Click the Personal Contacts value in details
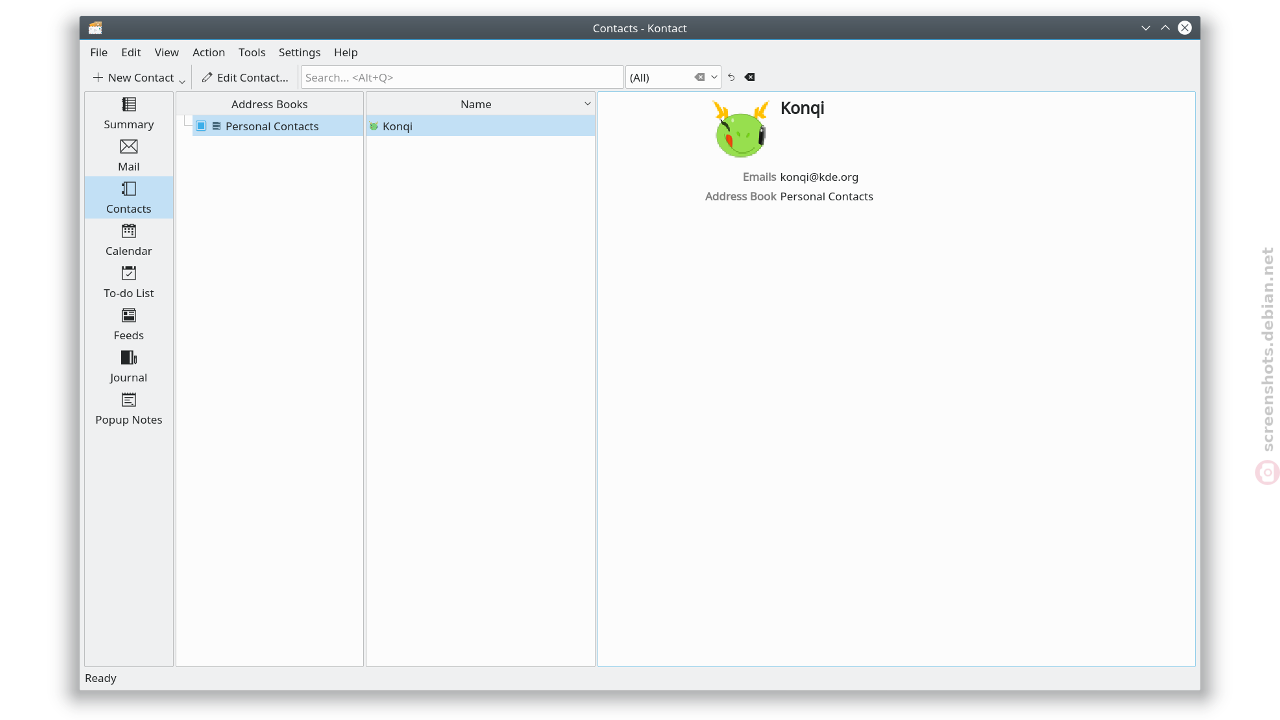The height and width of the screenshot is (720, 1280). pos(827,196)
